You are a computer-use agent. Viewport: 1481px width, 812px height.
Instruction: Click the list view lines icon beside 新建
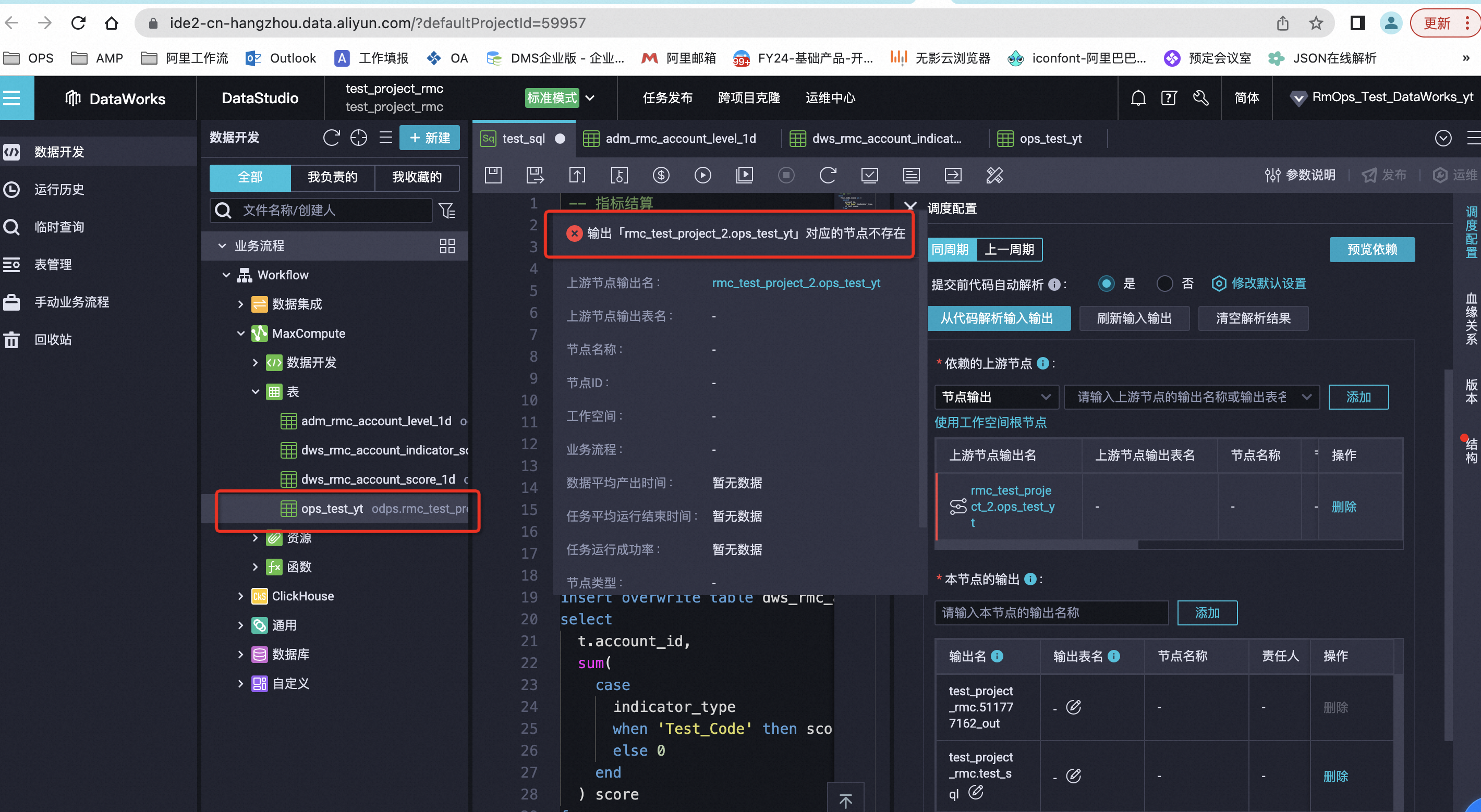[x=386, y=138]
